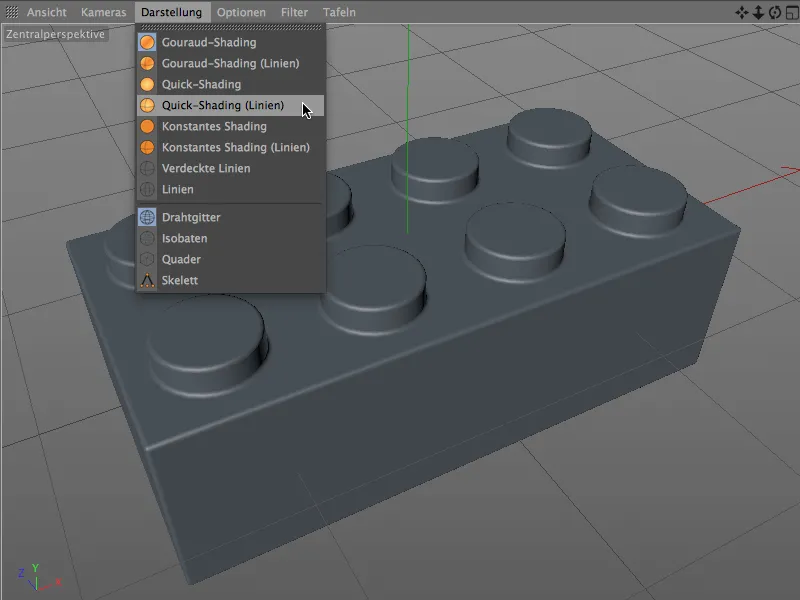Click the Konstantes Shading (Linien) icon
This screenshot has width=800, height=600.
147,147
